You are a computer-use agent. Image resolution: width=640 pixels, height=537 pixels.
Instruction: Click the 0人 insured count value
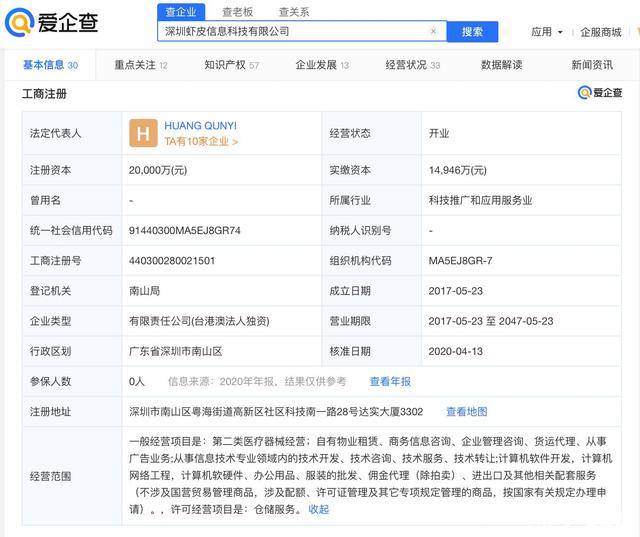pos(137,382)
